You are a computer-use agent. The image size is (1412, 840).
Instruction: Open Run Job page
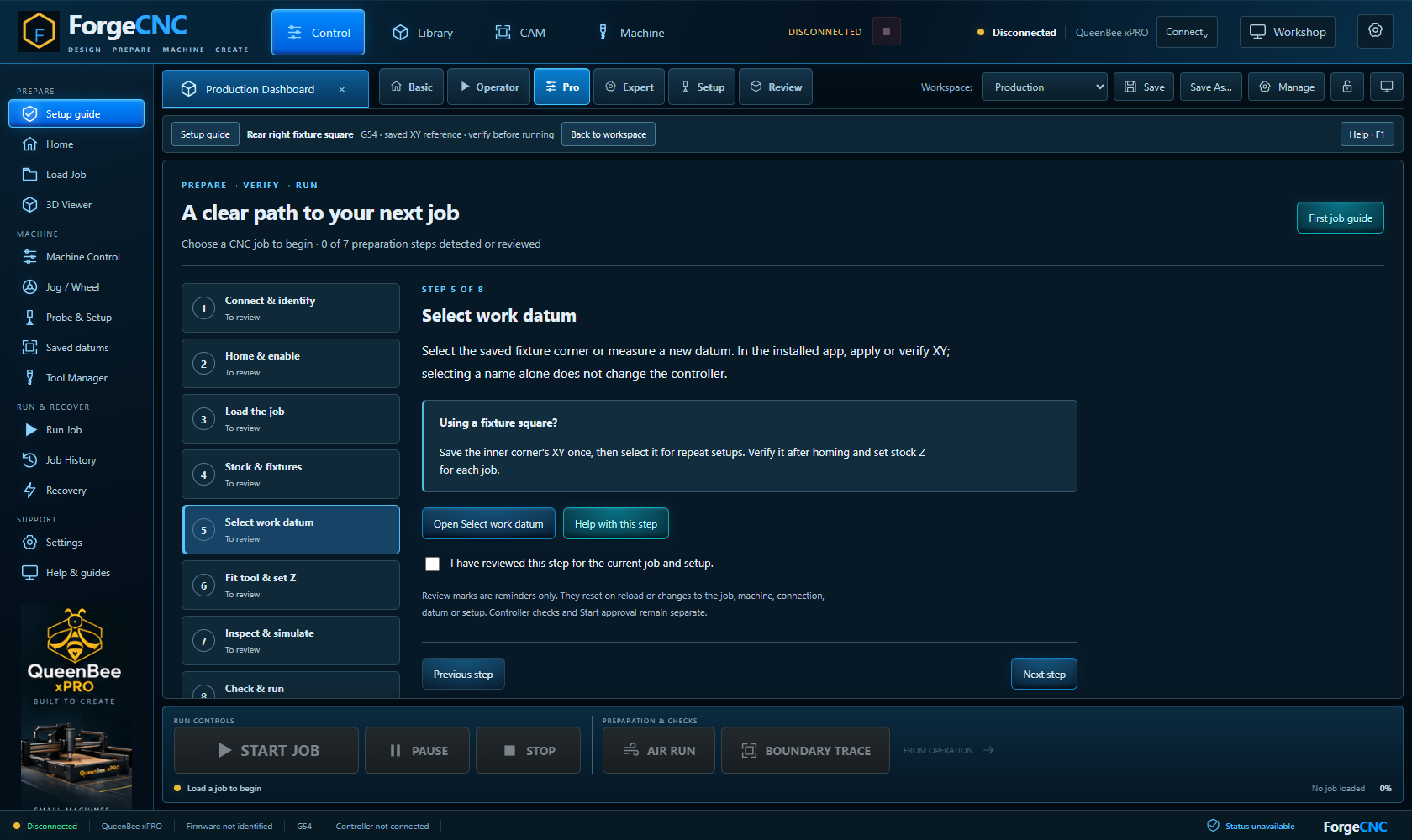click(76, 430)
